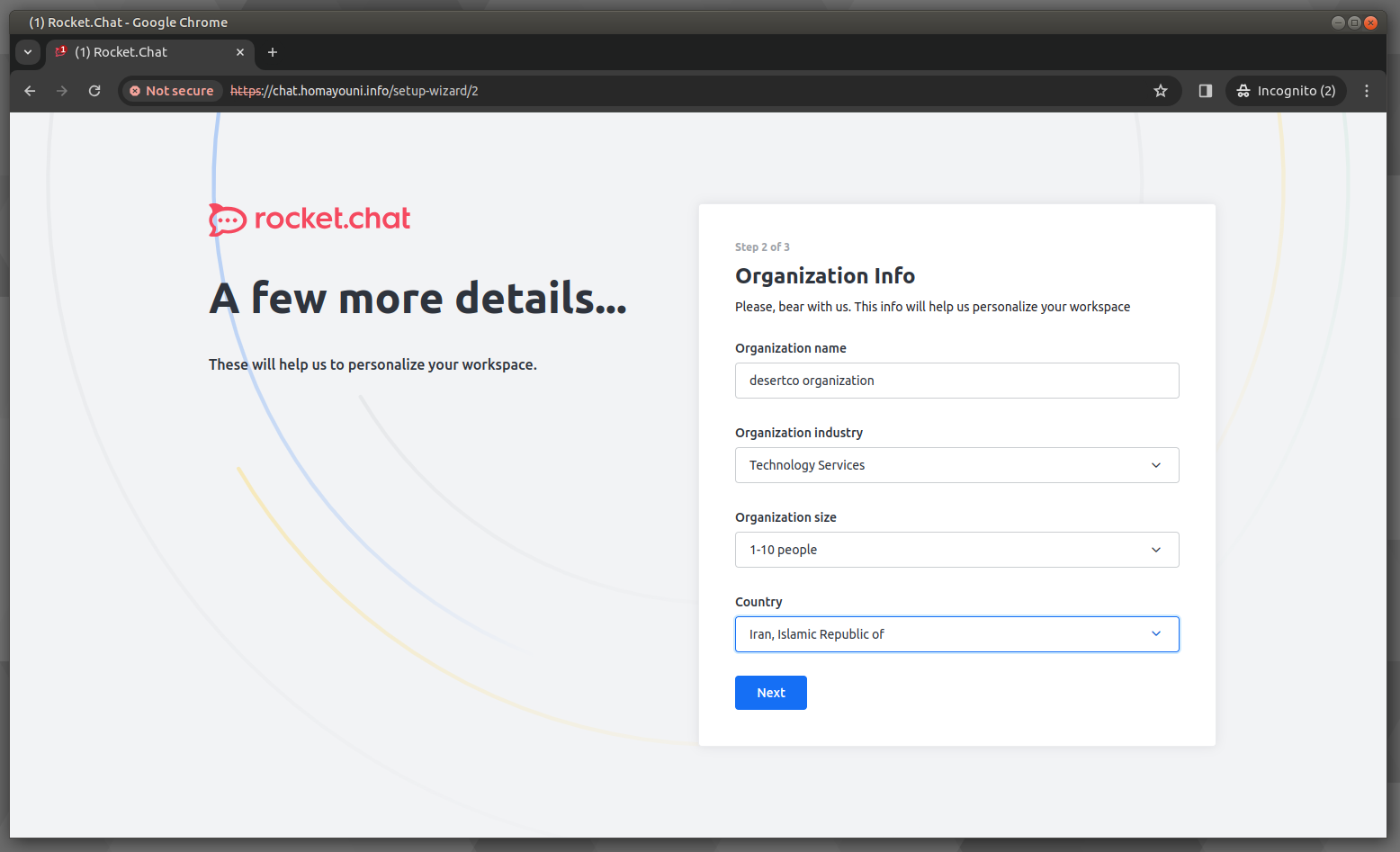The width and height of the screenshot is (1400, 852).
Task: Click 'These will help us to personalize' text
Action: 372,364
